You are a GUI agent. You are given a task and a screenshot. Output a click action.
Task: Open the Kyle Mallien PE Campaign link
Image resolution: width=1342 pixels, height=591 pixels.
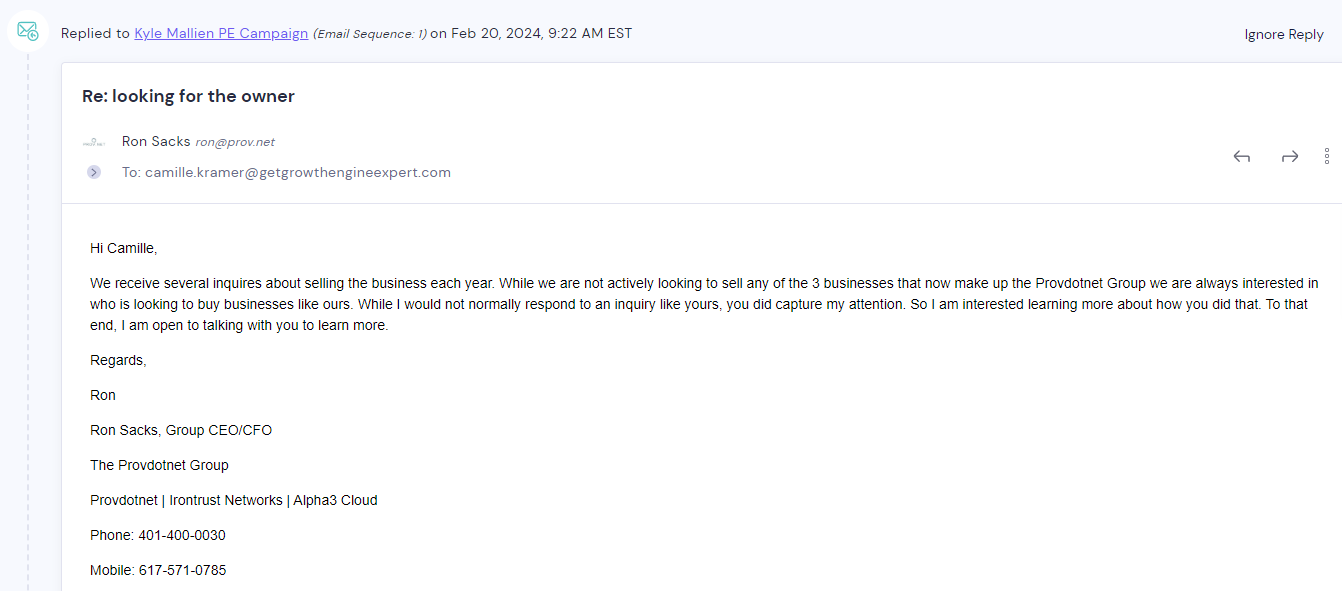[221, 33]
